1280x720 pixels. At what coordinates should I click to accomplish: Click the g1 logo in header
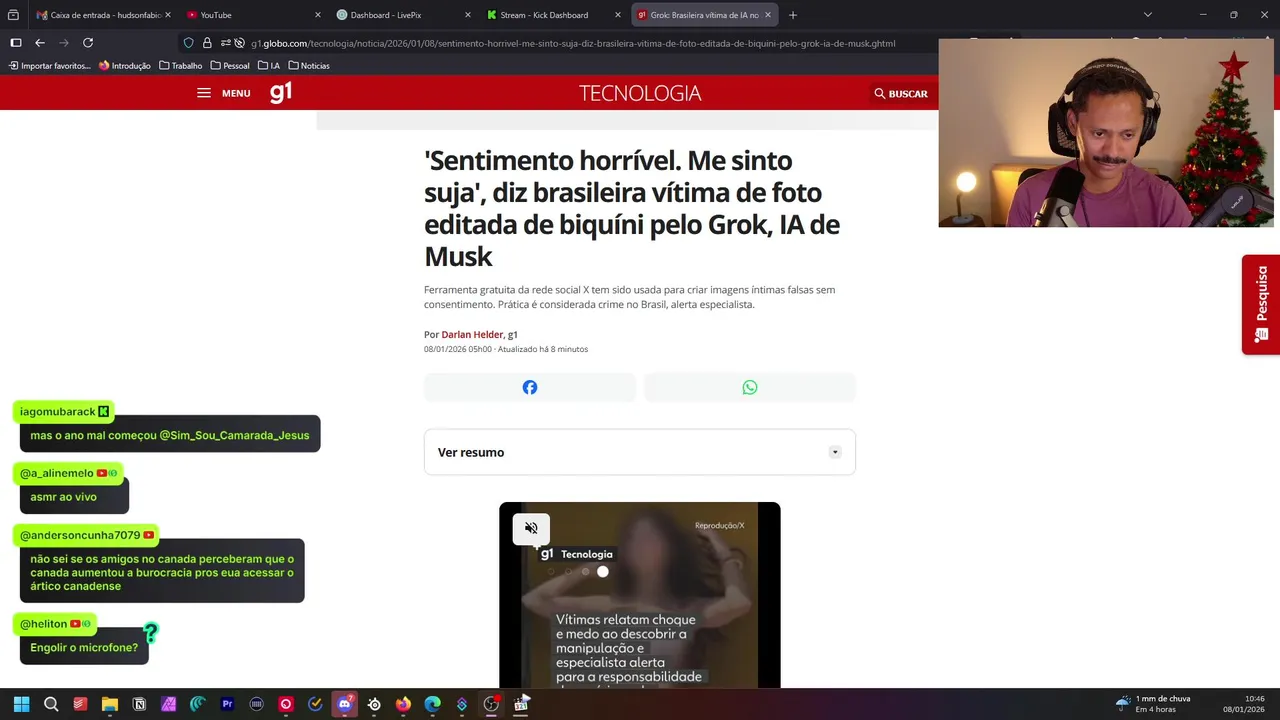pyautogui.click(x=281, y=92)
